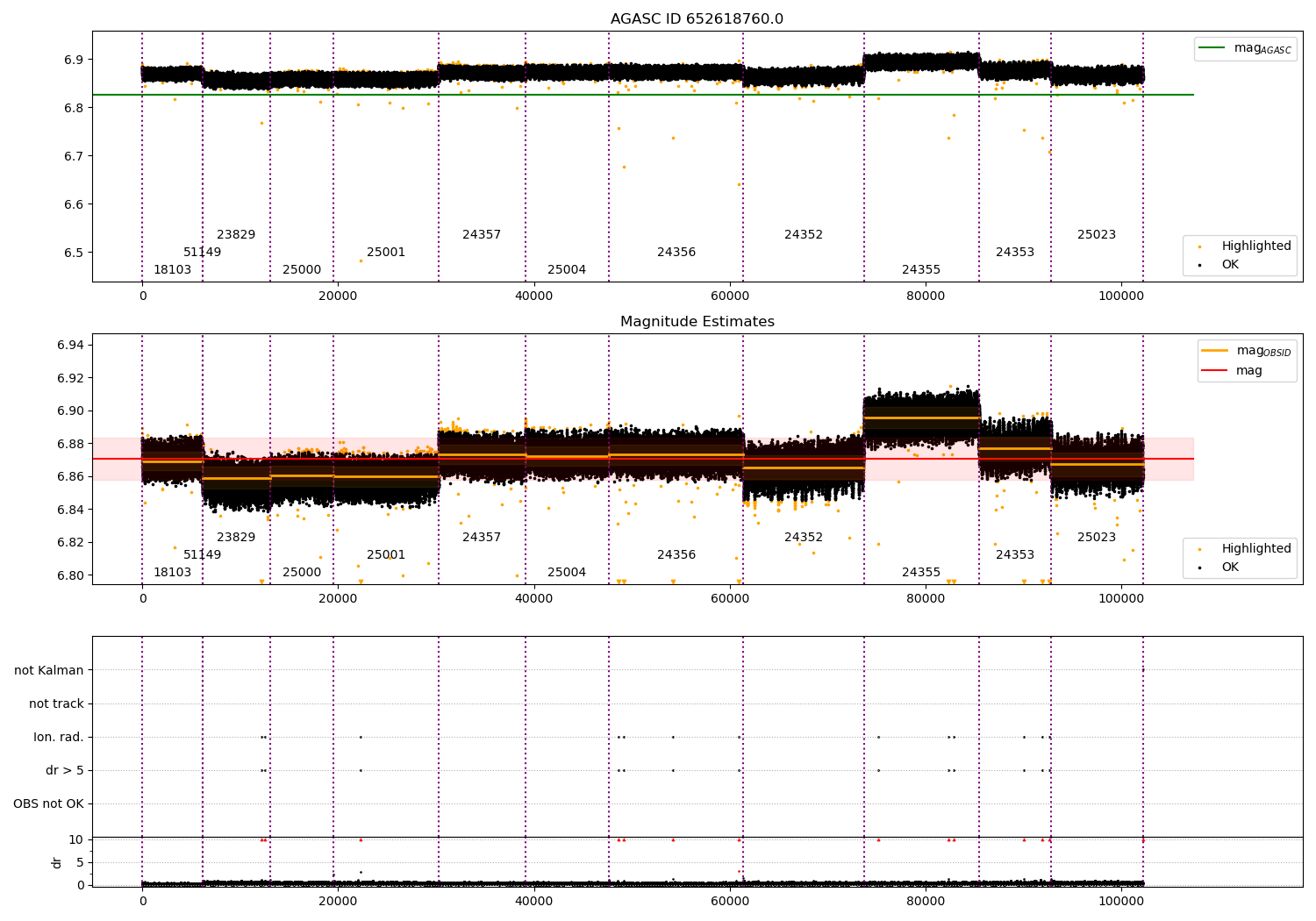Click obsid 25004 in Magnitude Estimates plot

[x=567, y=573]
